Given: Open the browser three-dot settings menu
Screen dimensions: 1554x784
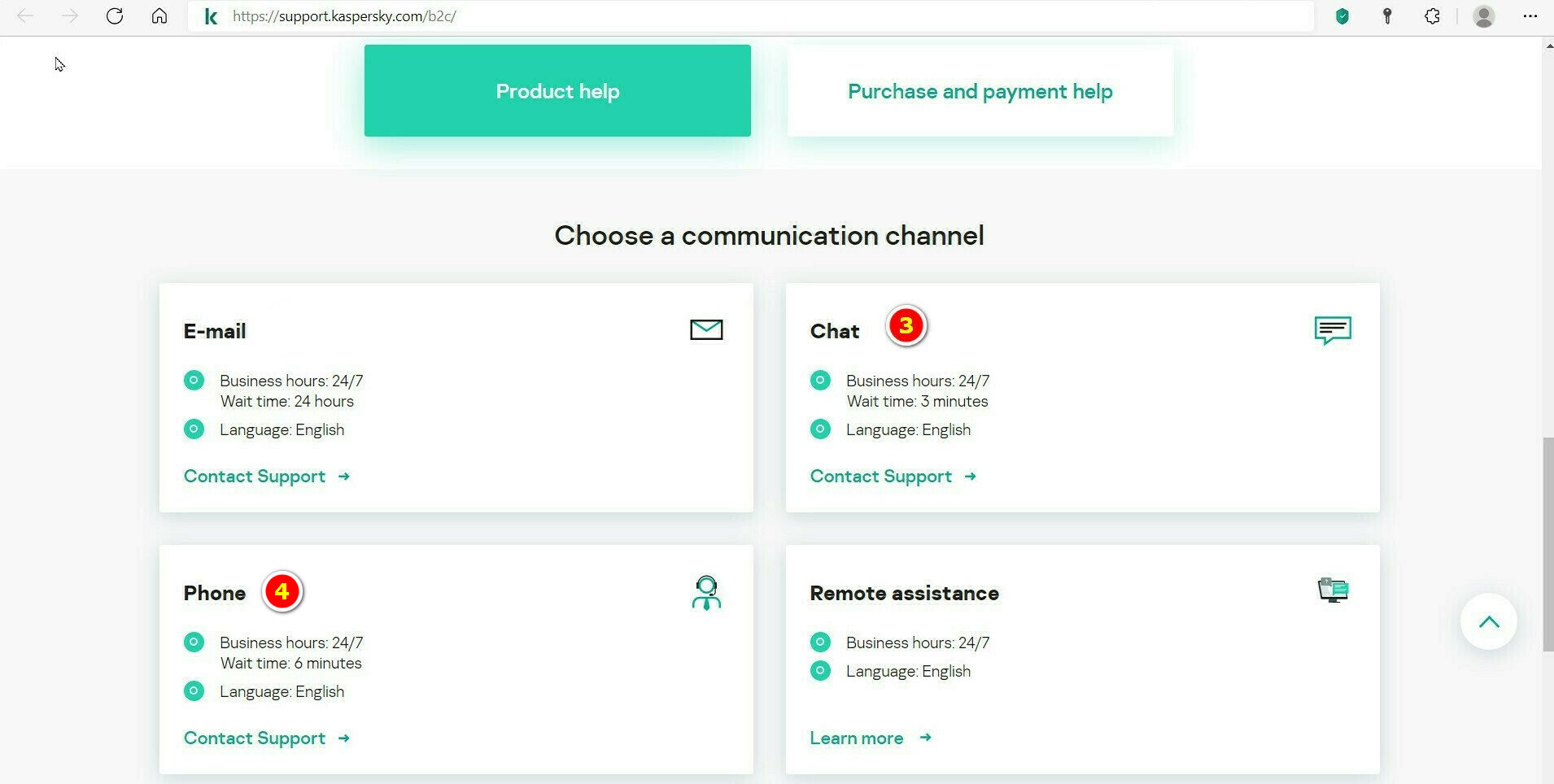Looking at the screenshot, I should [1530, 16].
